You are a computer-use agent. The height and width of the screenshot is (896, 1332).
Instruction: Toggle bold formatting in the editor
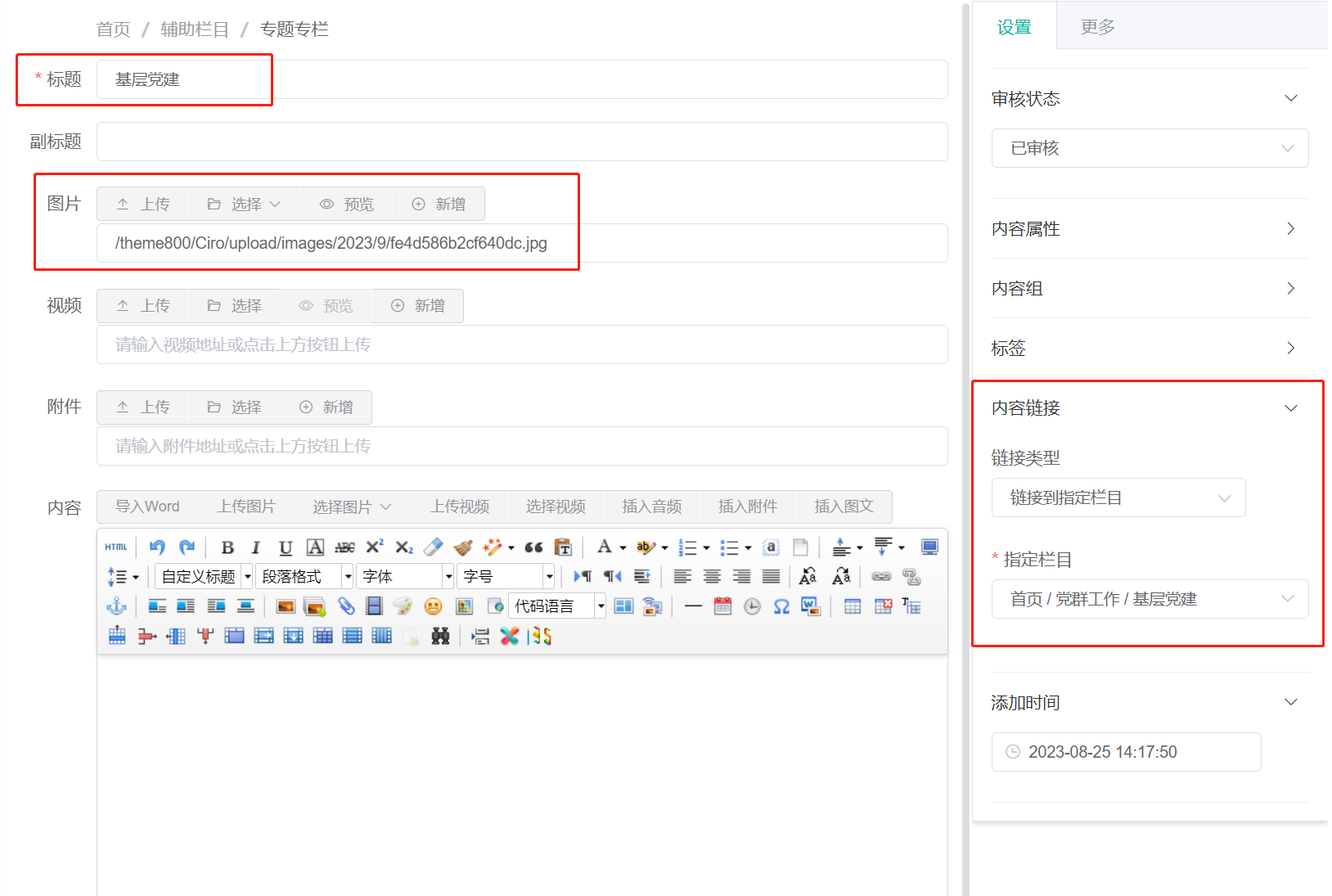[x=227, y=547]
